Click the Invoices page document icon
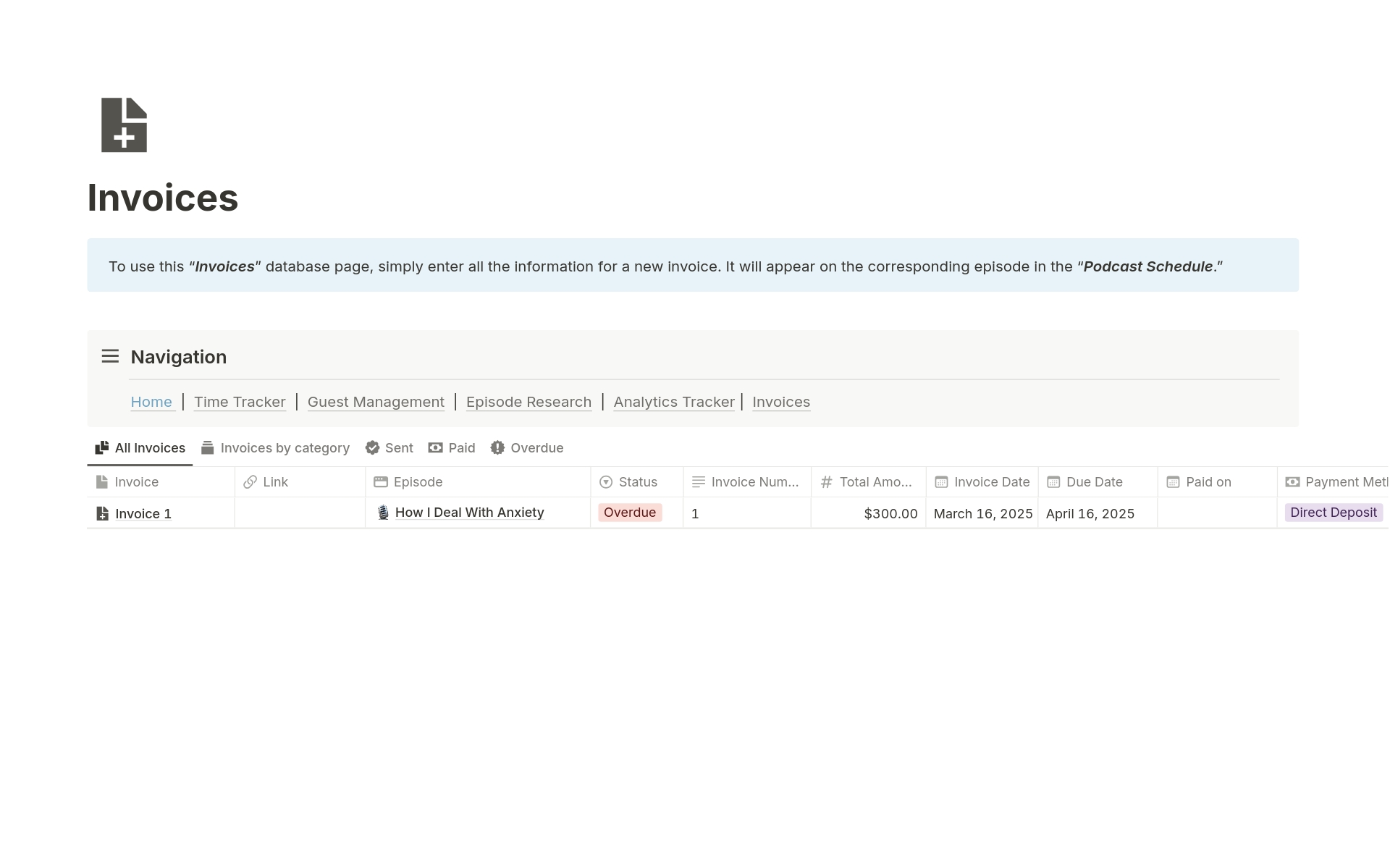 point(124,125)
